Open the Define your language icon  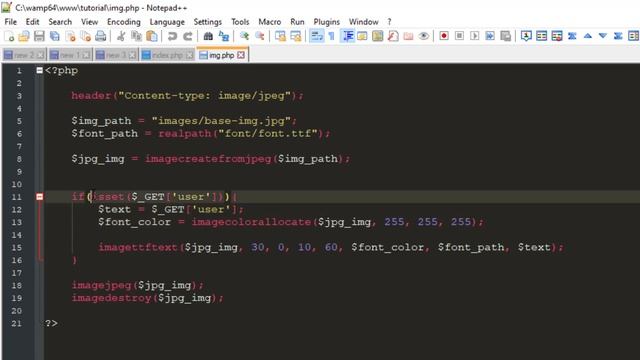[x=362, y=36]
